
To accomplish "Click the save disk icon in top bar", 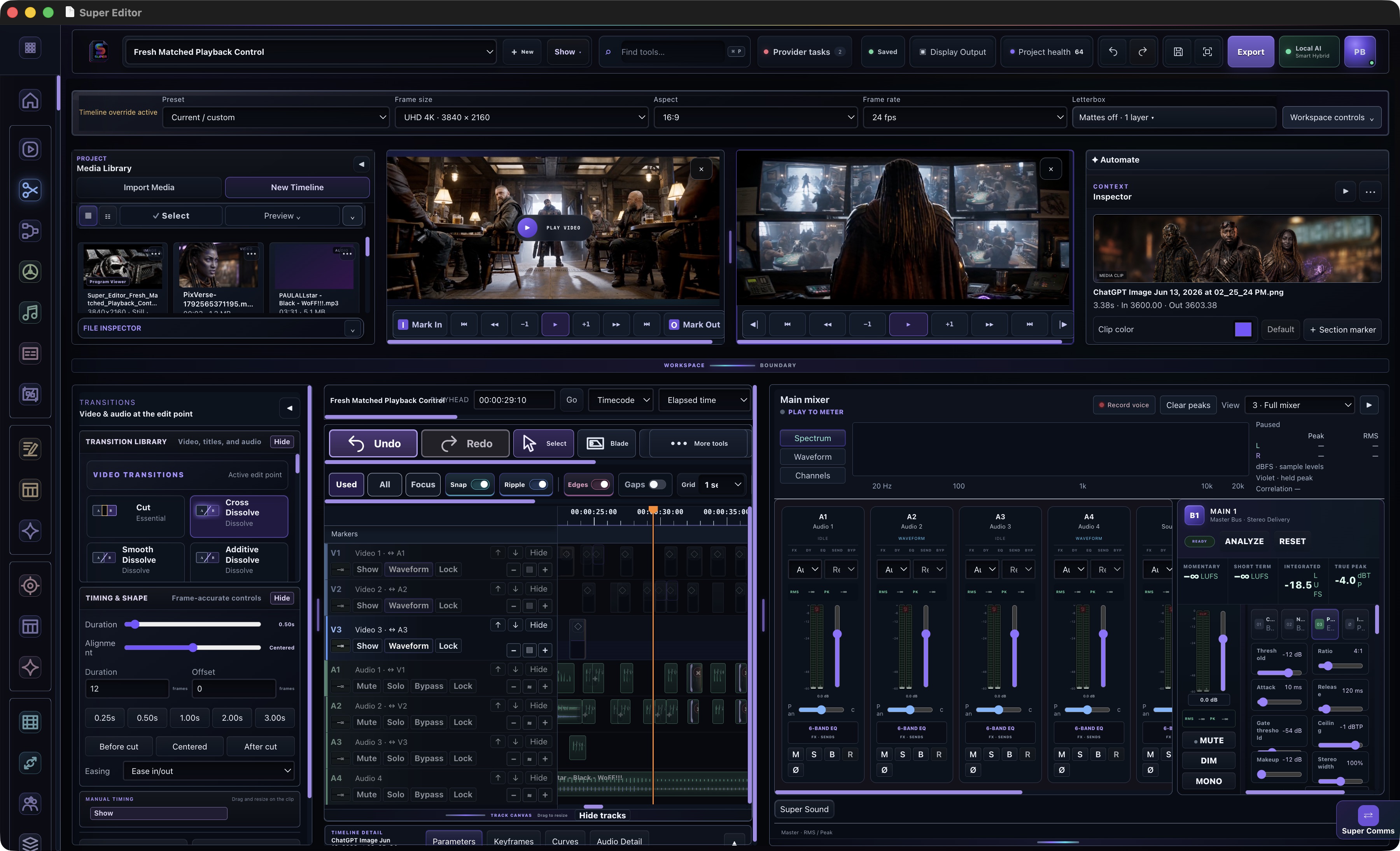I will (1178, 52).
